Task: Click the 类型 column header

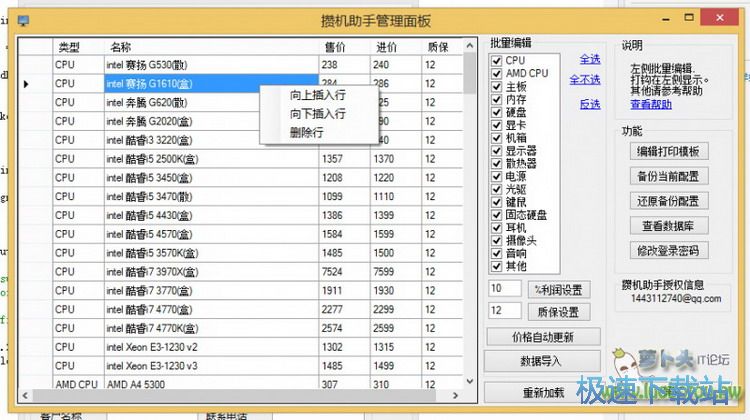Action: point(78,47)
